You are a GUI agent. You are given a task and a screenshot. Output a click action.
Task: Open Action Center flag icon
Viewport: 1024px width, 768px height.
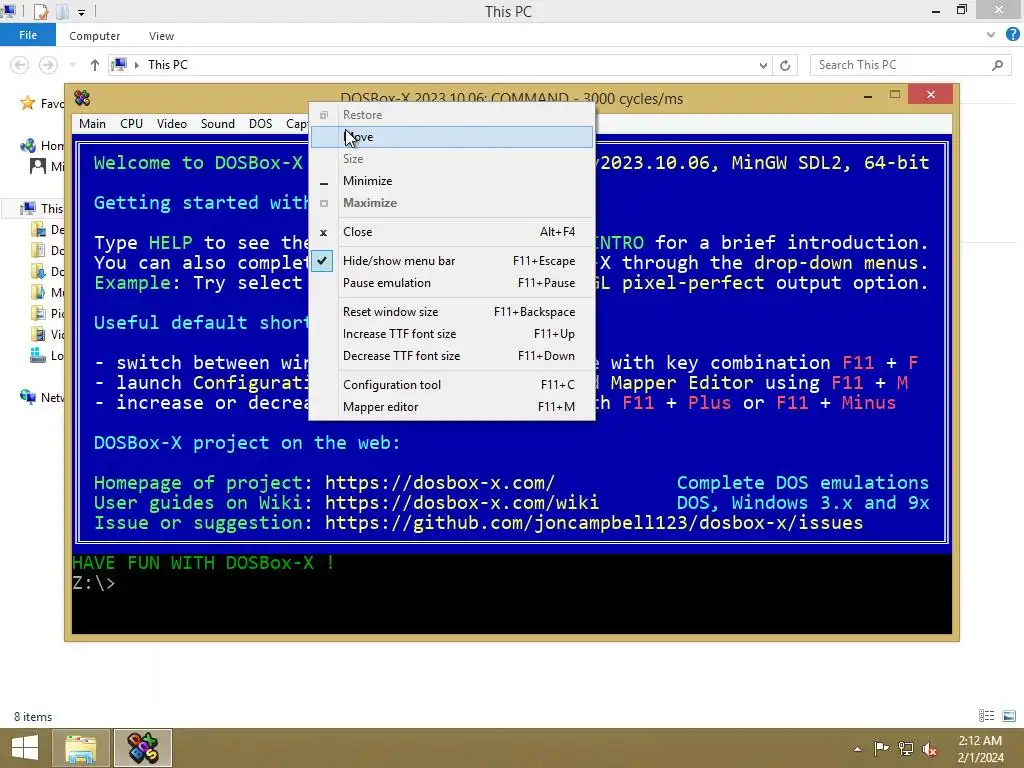pos(881,749)
